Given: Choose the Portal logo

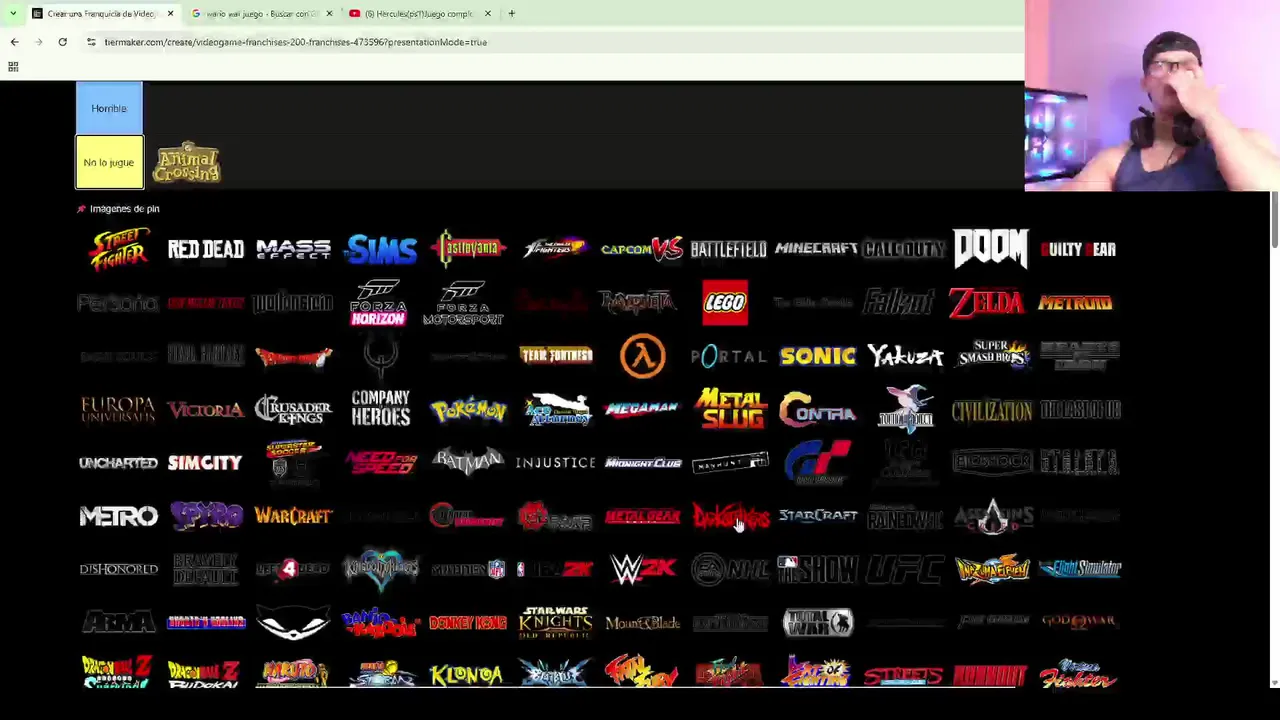Looking at the screenshot, I should 729,356.
